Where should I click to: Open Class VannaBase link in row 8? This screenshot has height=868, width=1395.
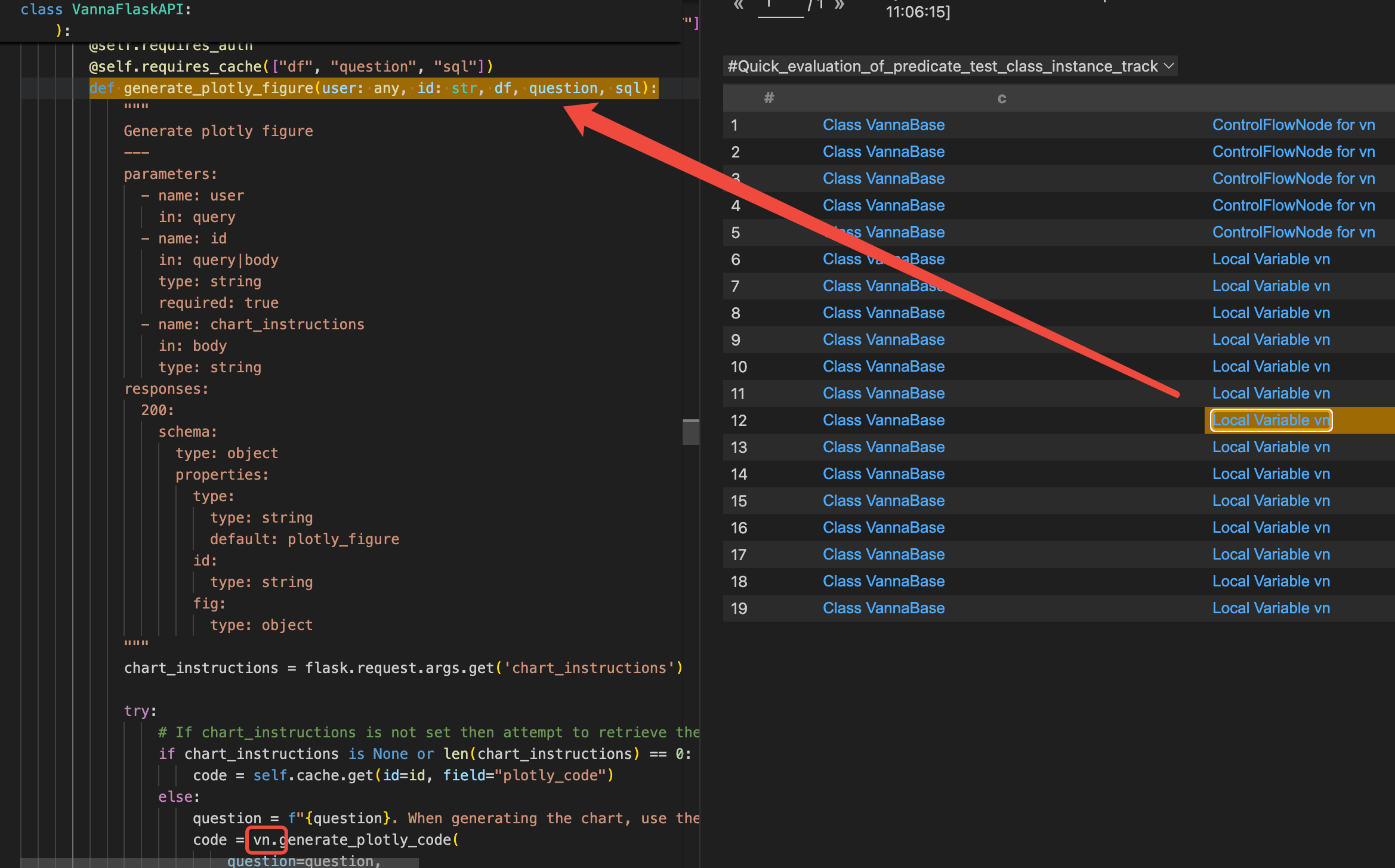point(884,313)
